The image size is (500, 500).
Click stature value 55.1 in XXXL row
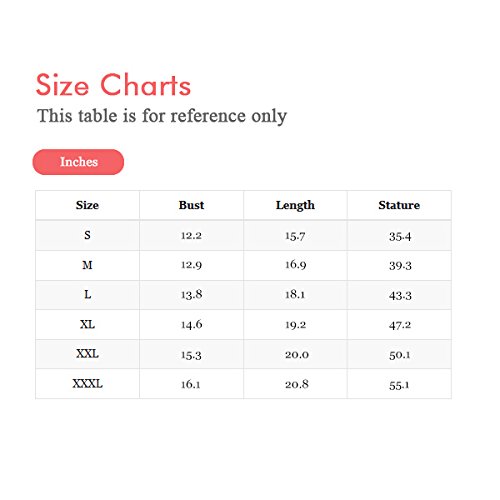(x=399, y=385)
